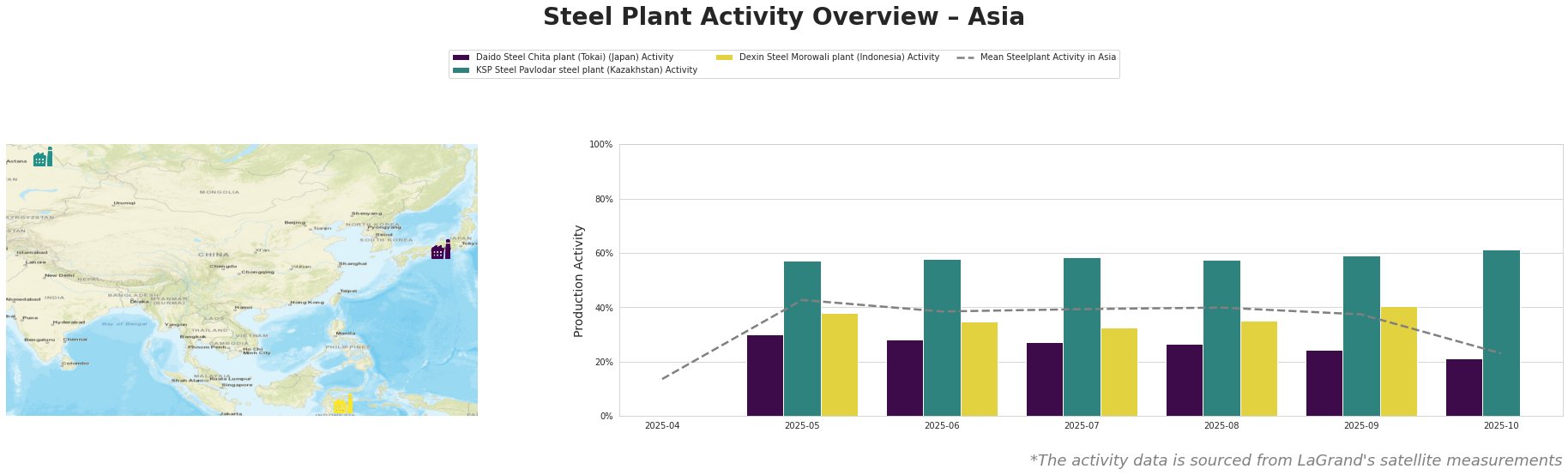Select the Daido Steel Chita plant legend label

pos(574,57)
